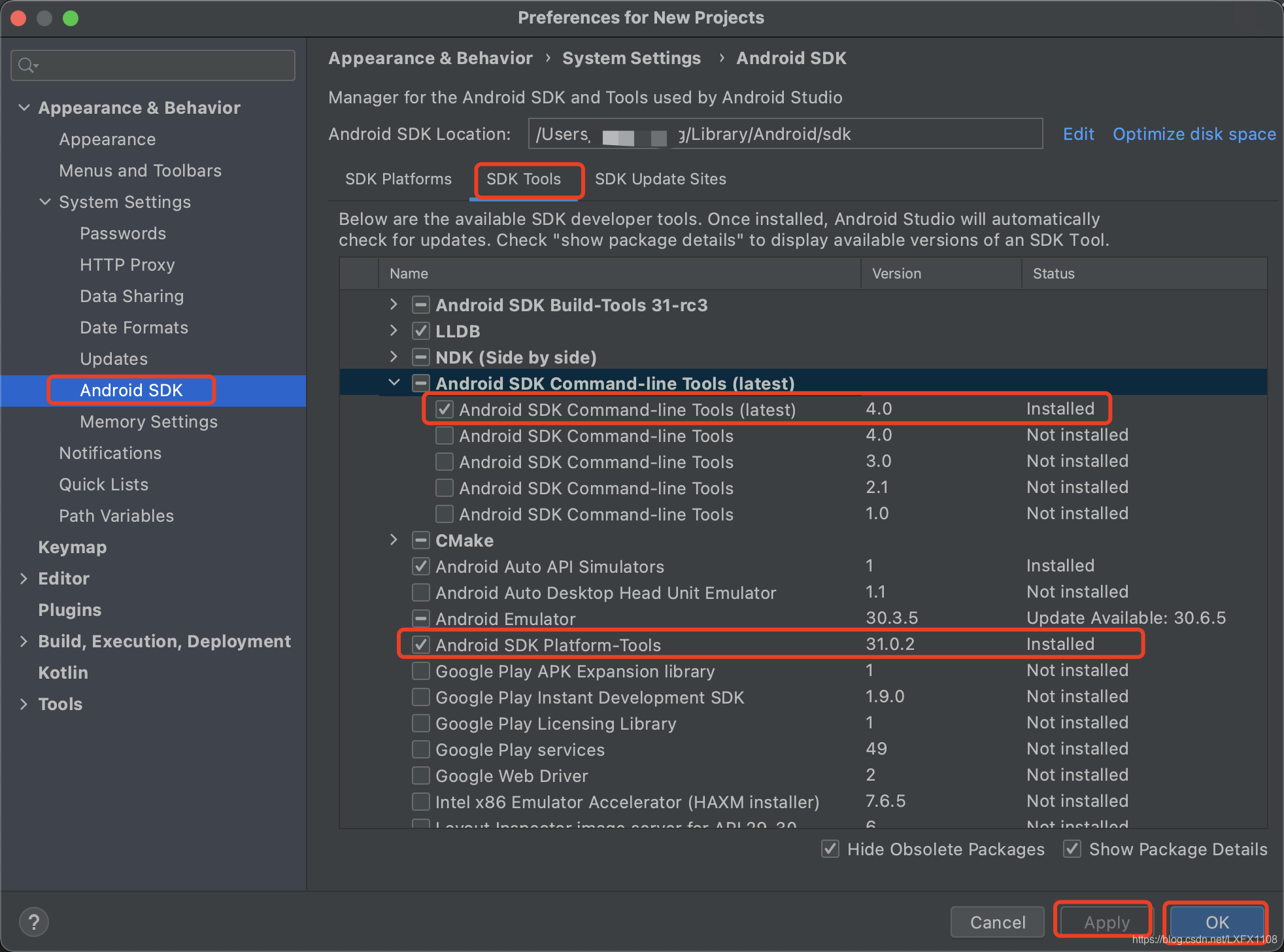Focus the settings search field

(153, 65)
